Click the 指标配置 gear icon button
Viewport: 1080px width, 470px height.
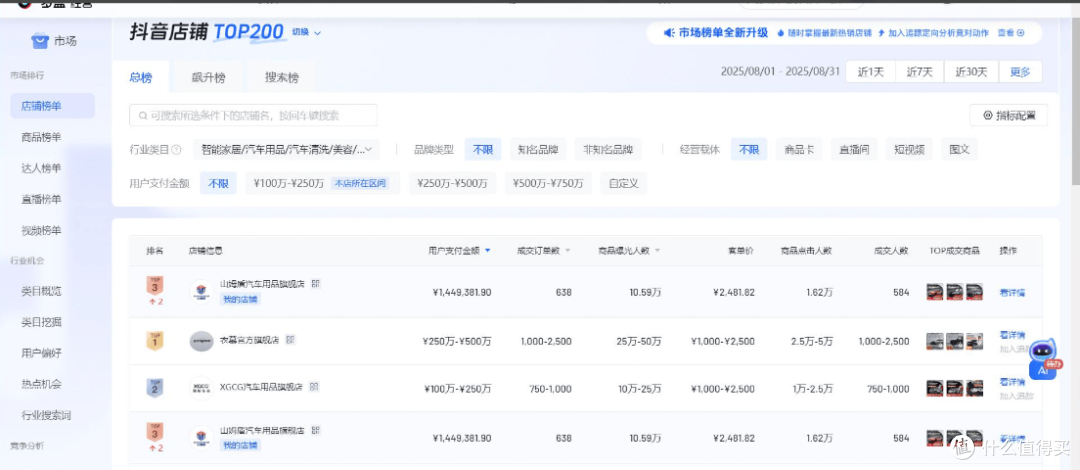pyautogui.click(x=1008, y=116)
